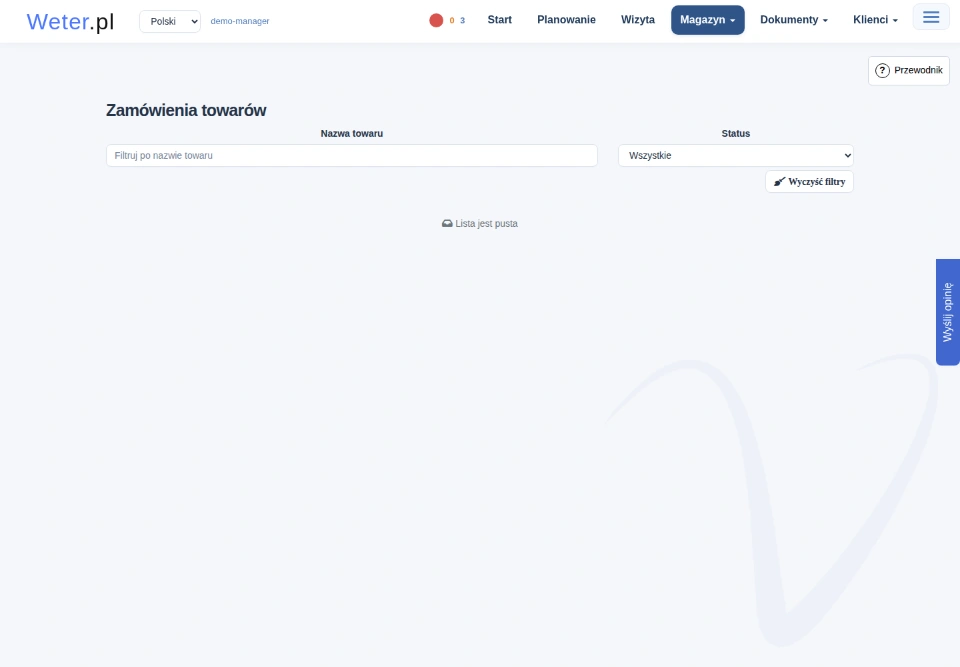Click the Wyczyść filtry button
960x667 pixels.
point(809,181)
